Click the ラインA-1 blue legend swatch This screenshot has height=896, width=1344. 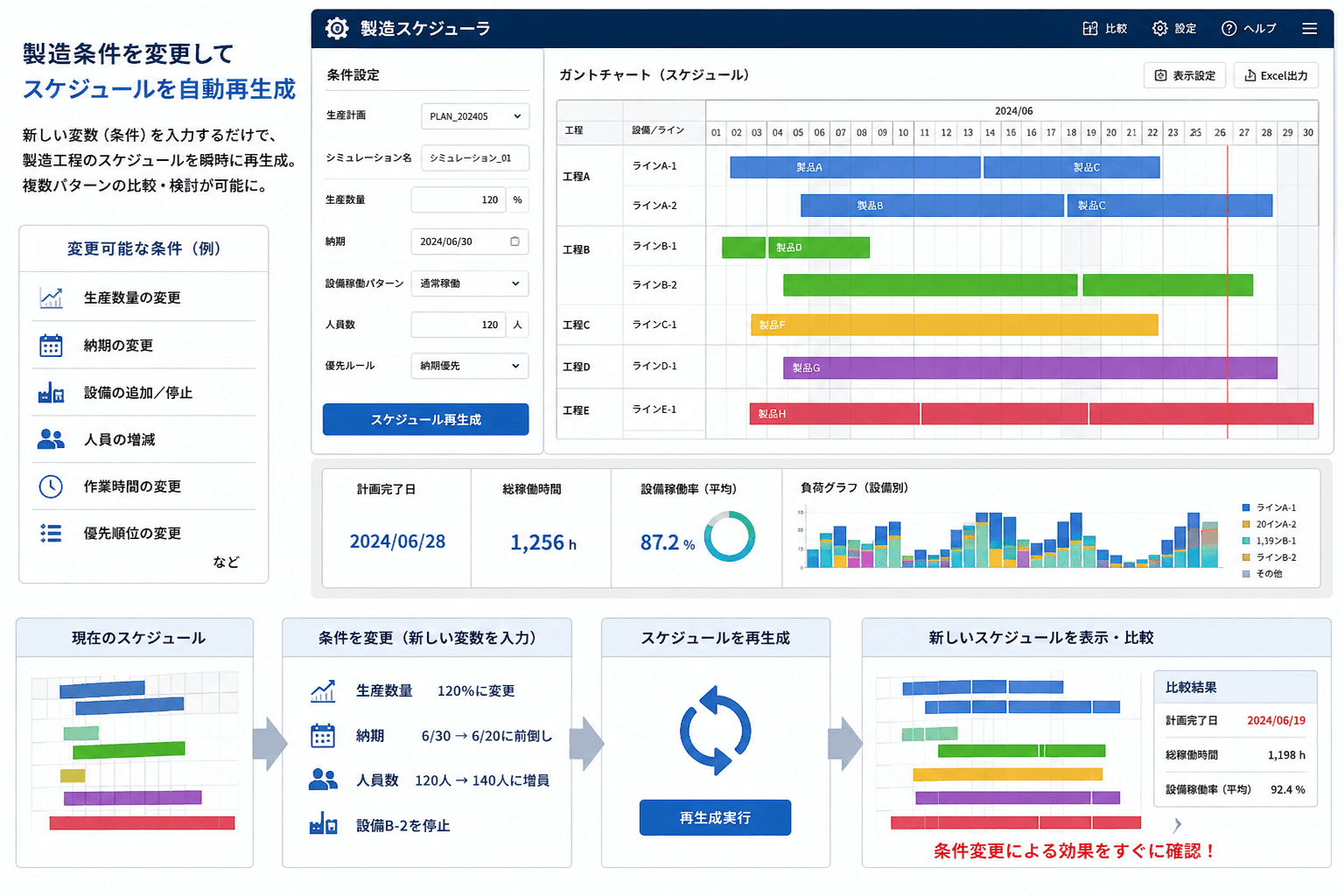tap(1246, 507)
